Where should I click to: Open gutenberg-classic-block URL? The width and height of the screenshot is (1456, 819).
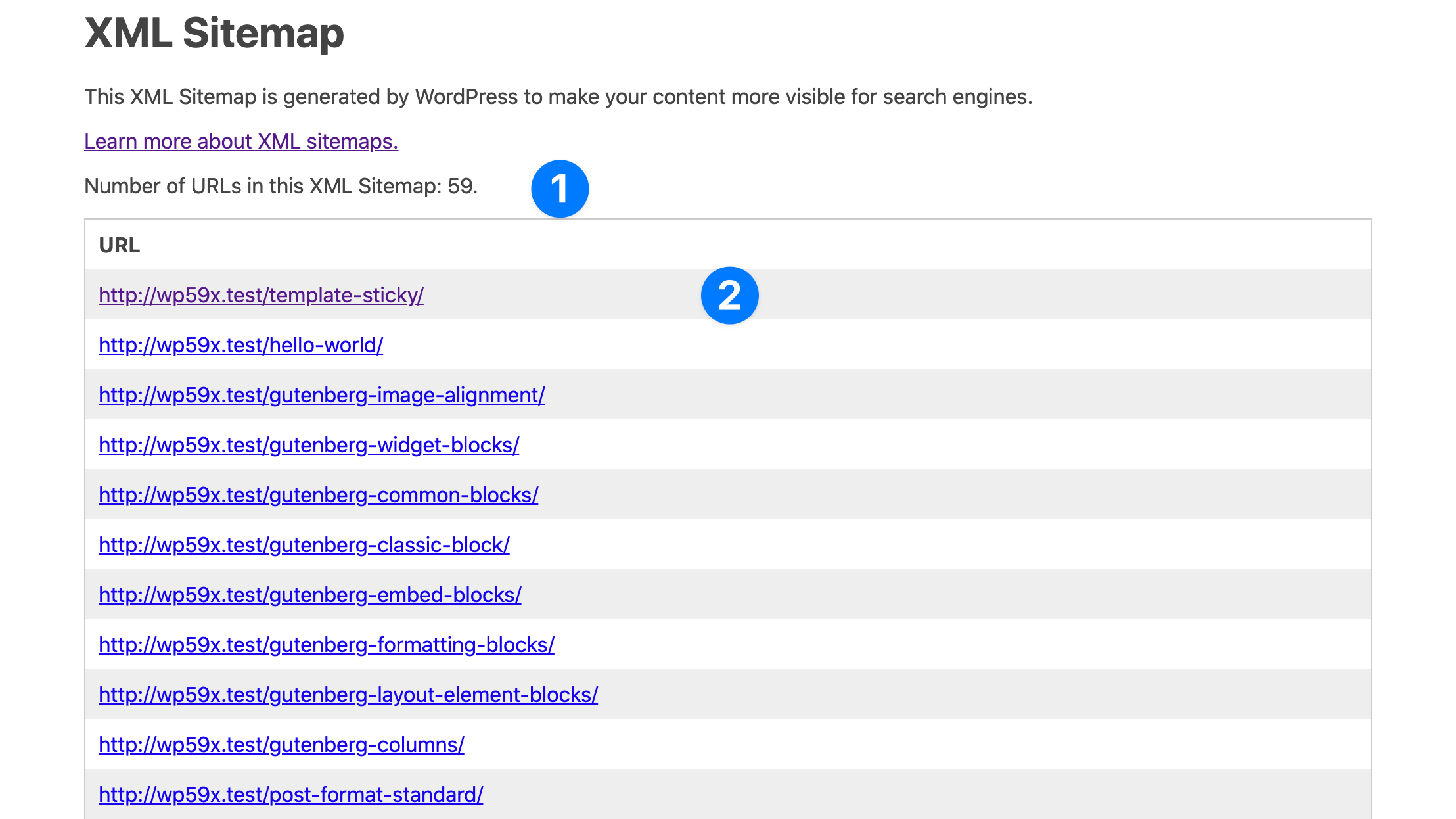point(304,545)
